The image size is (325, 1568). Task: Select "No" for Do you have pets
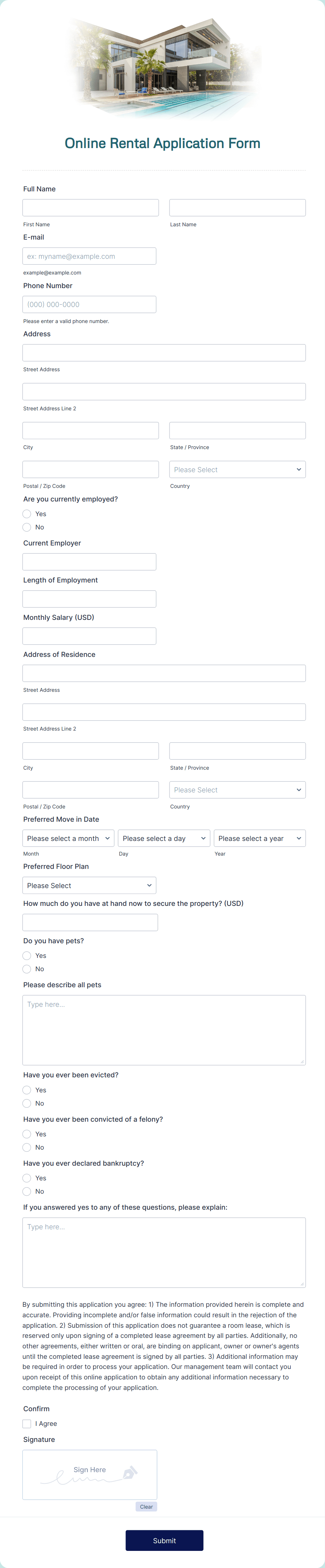(x=27, y=968)
